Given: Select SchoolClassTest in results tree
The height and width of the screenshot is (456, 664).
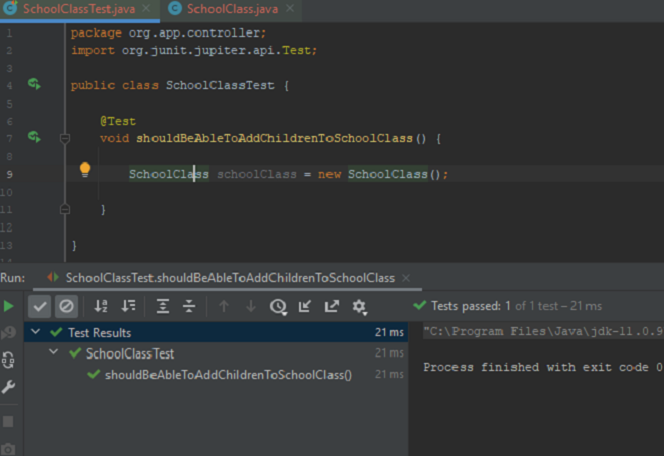Looking at the screenshot, I should 130,354.
